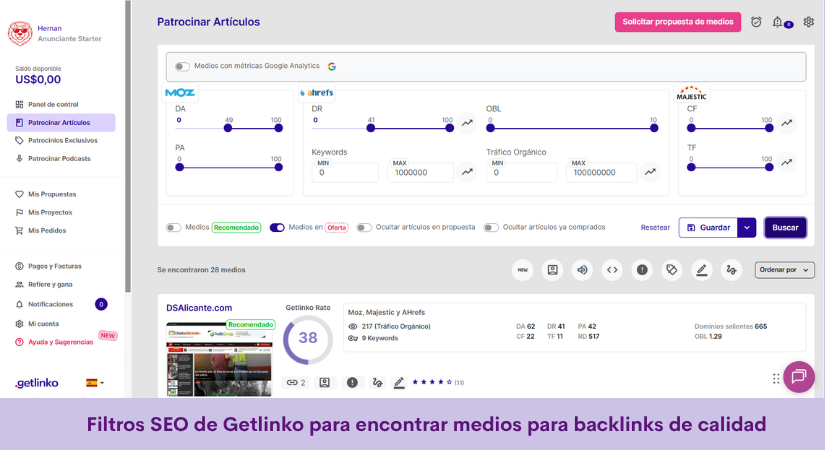Go to Mis Pedidos
The image size is (825, 450).
pyautogui.click(x=47, y=231)
